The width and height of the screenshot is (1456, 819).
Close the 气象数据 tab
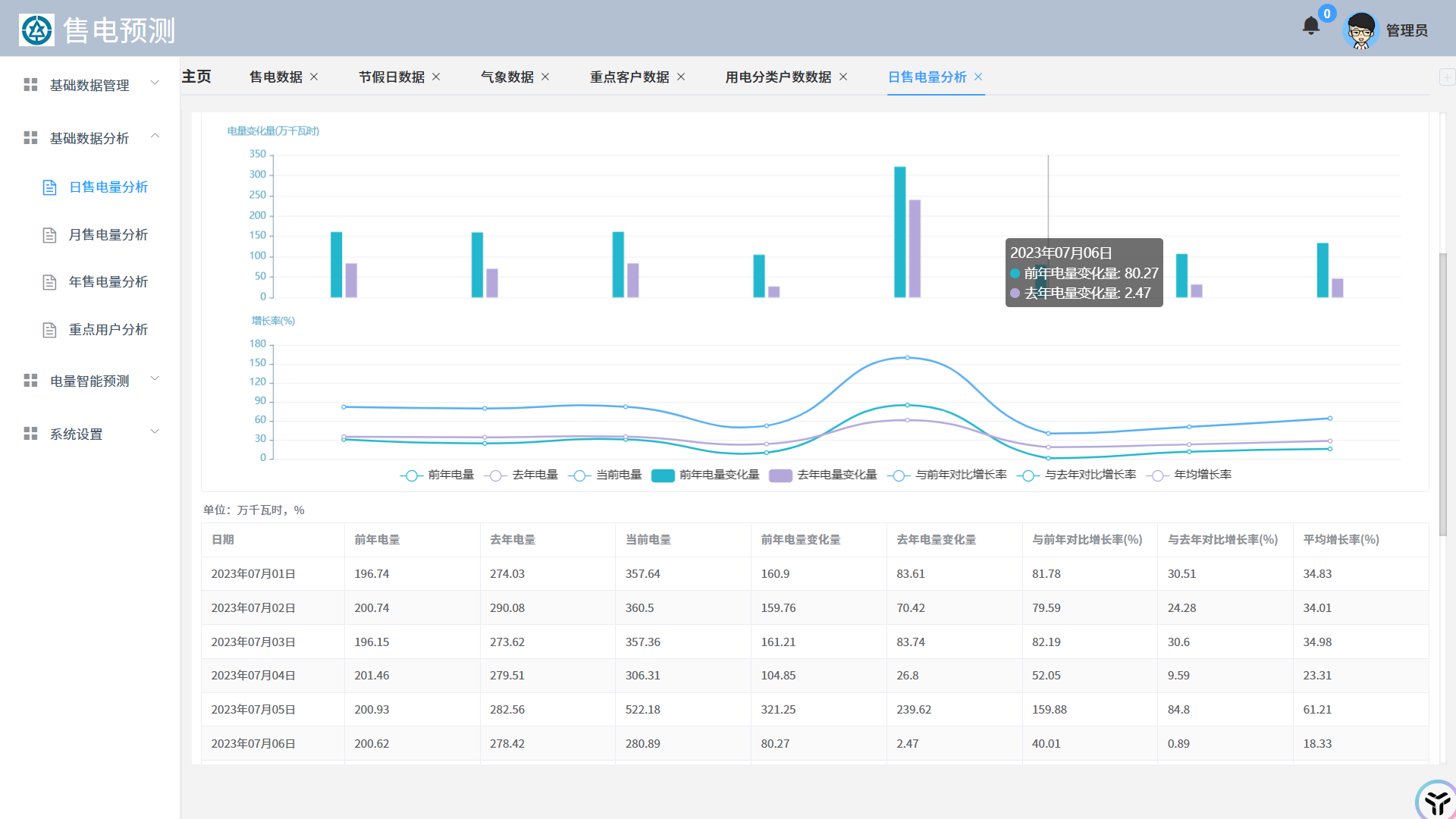tap(545, 77)
